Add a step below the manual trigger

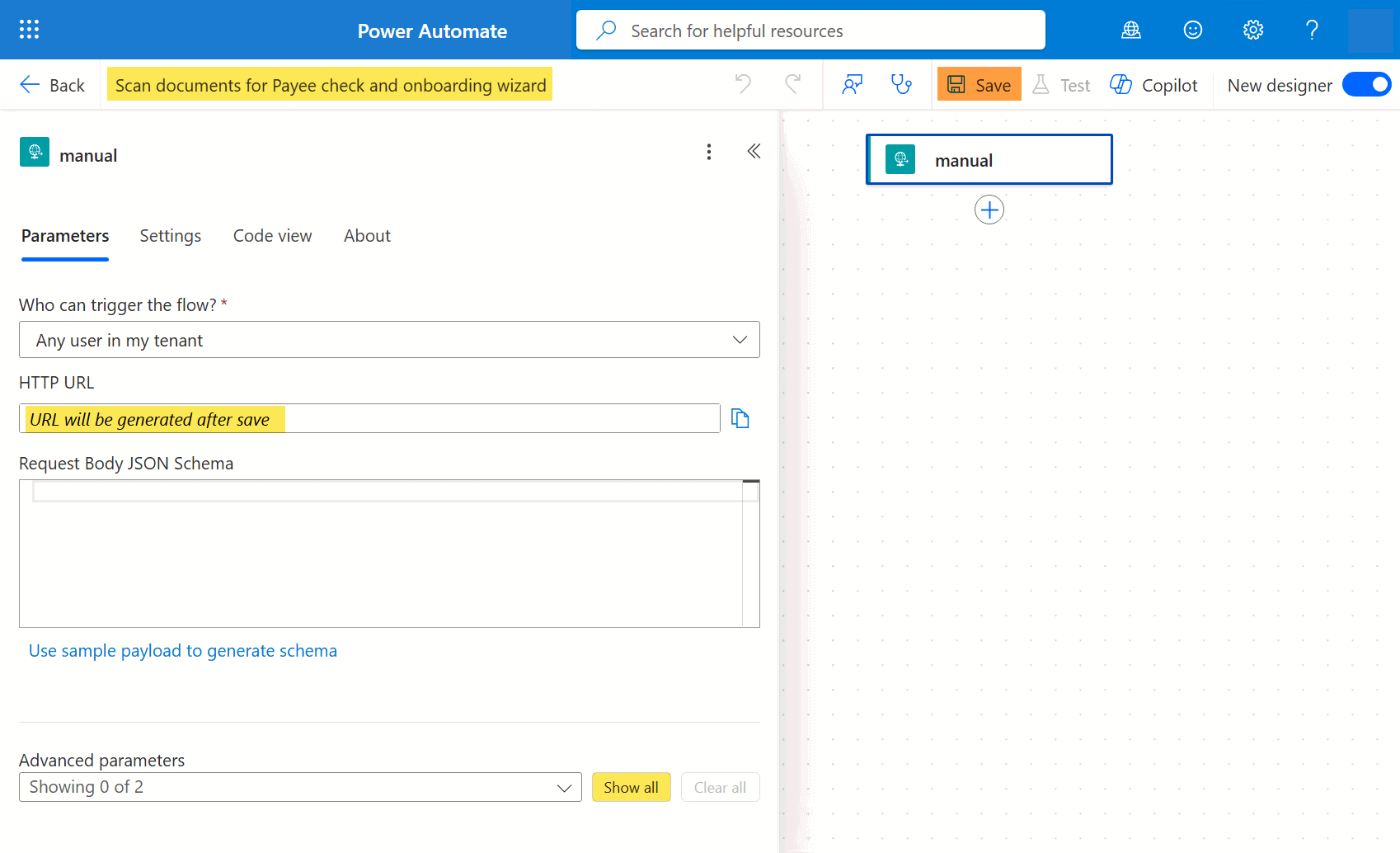[x=989, y=210]
